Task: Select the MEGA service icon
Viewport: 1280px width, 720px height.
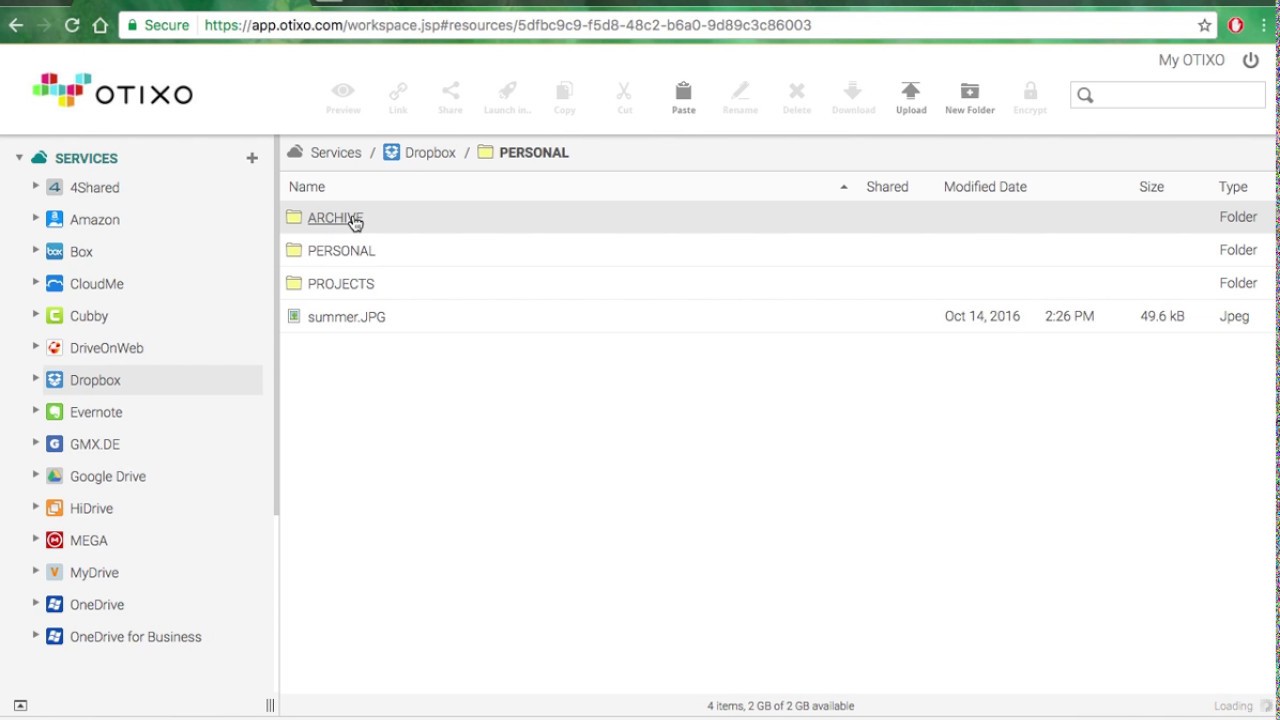Action: click(x=55, y=540)
